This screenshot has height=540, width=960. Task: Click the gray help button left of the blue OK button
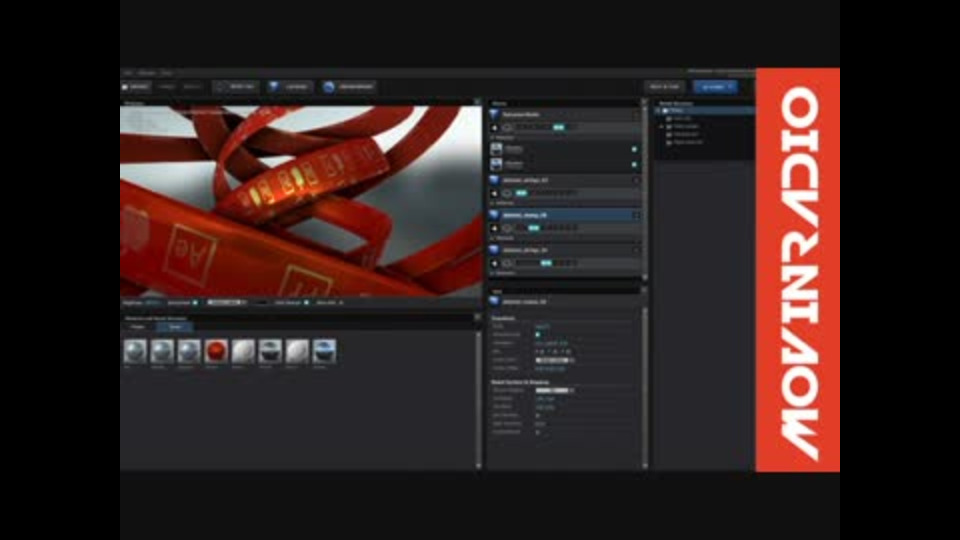tap(664, 87)
